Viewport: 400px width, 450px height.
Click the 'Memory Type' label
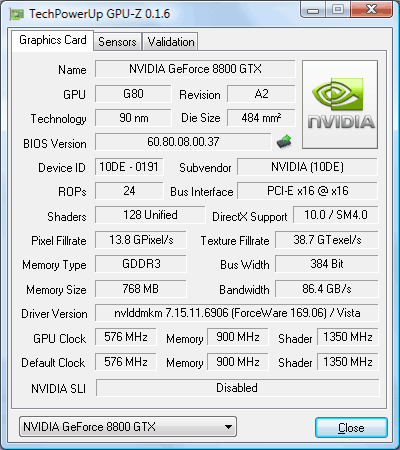(x=54, y=265)
